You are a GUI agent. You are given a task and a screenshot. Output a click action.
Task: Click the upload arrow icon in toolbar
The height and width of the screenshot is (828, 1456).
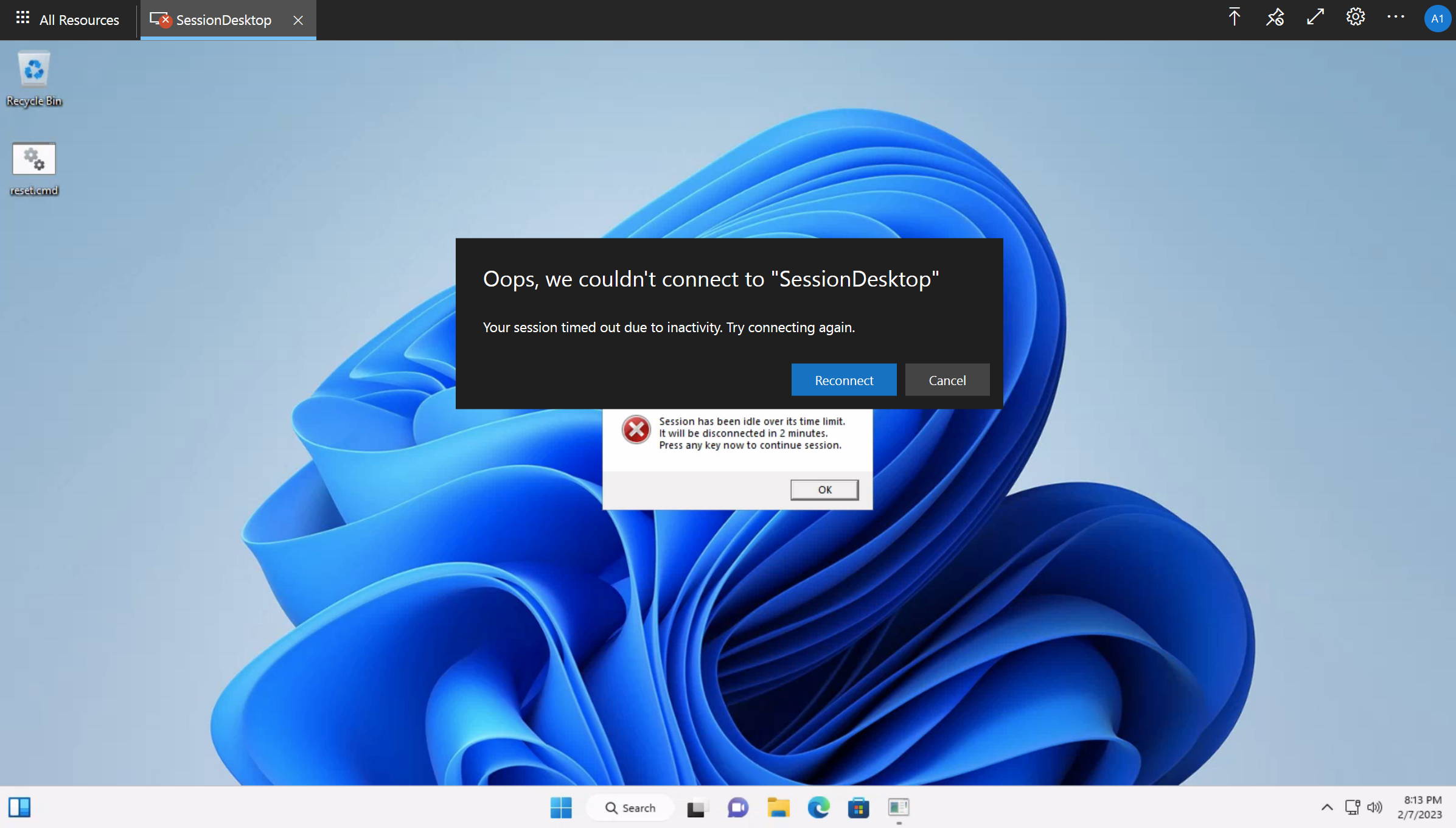(1235, 17)
